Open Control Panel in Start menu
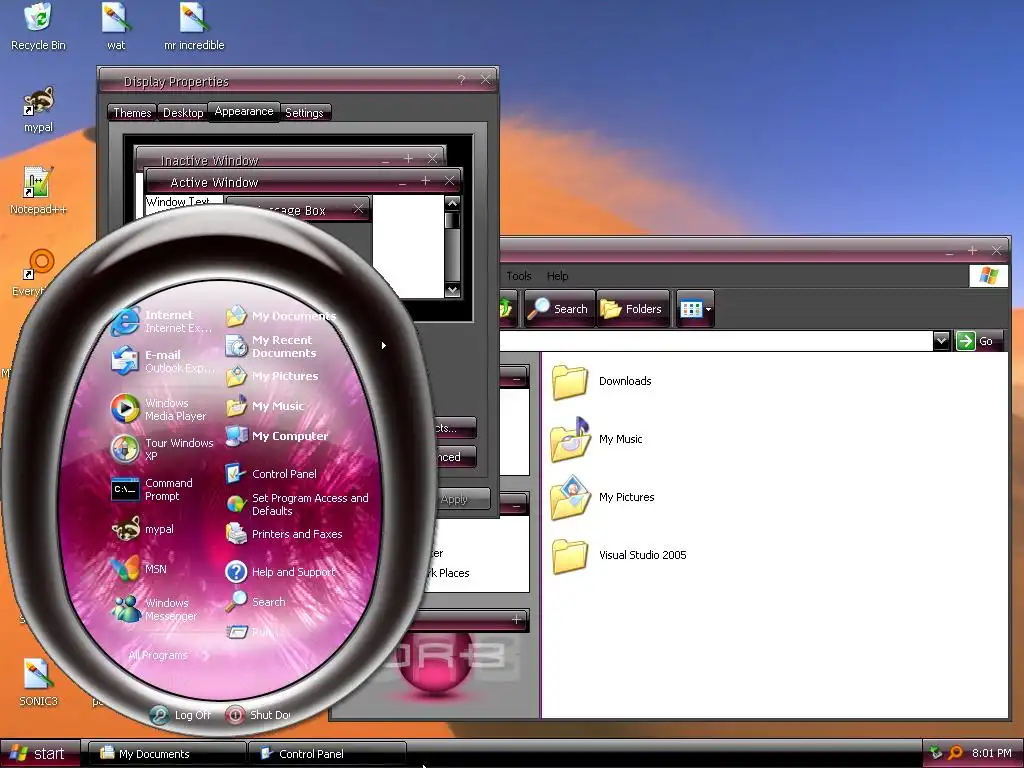The image size is (1024, 768). tap(271, 473)
